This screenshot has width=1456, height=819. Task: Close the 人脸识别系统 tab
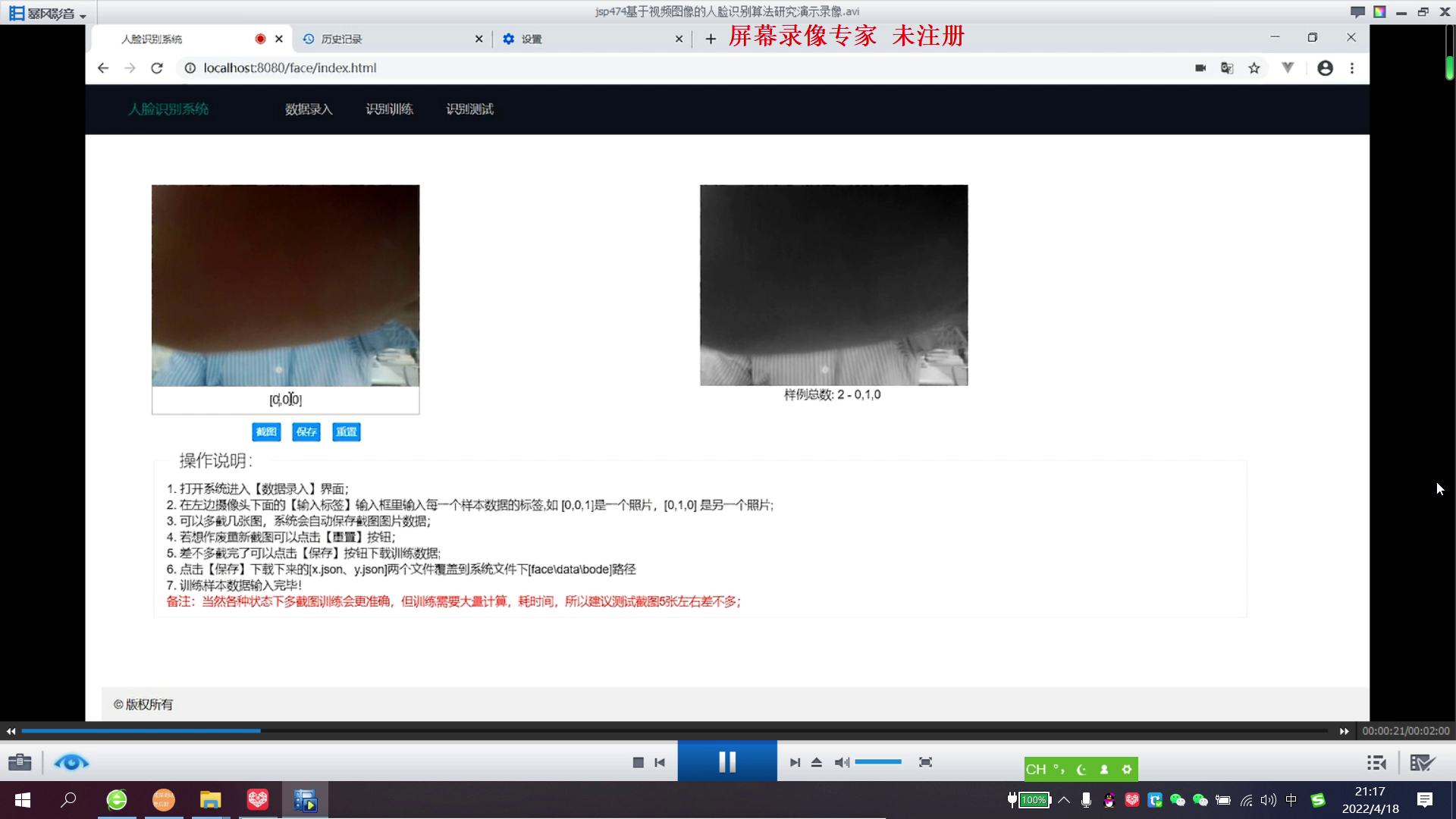pyautogui.click(x=279, y=39)
